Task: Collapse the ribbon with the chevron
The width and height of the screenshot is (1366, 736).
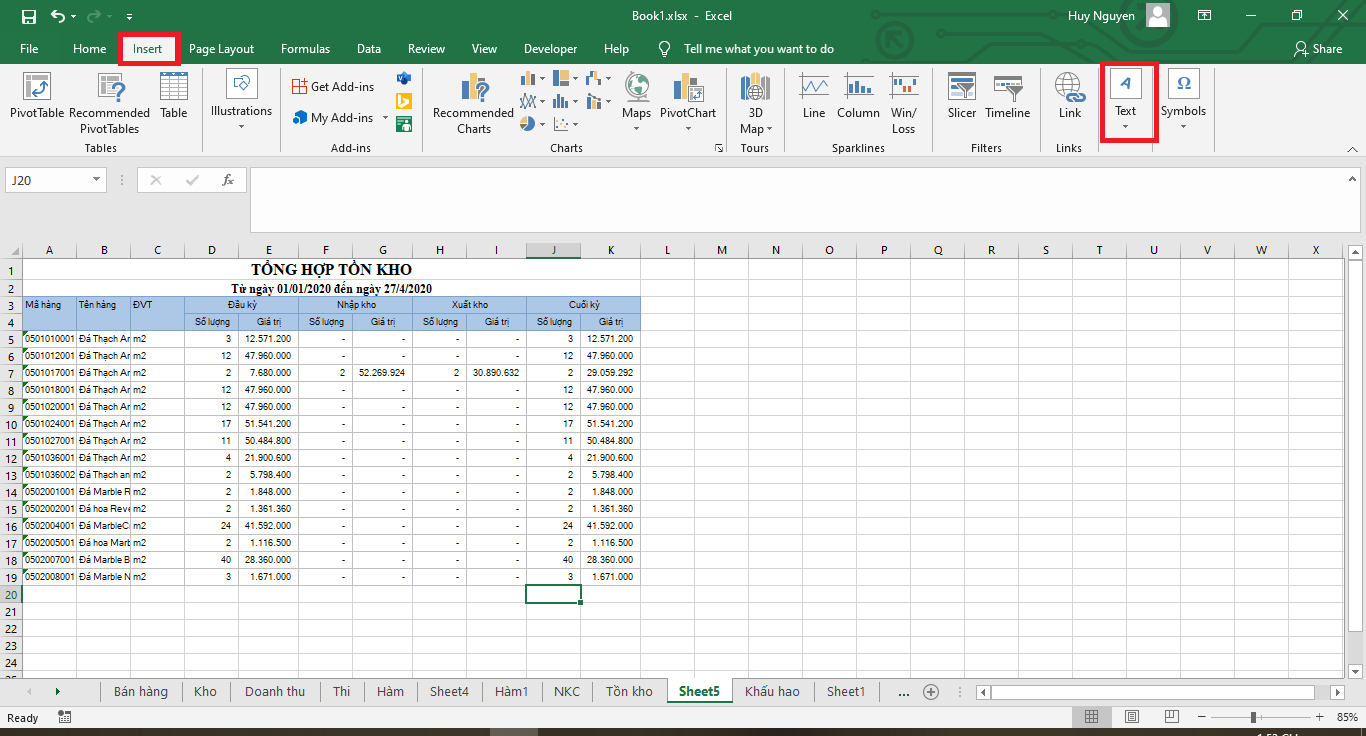Action: coord(1354,148)
